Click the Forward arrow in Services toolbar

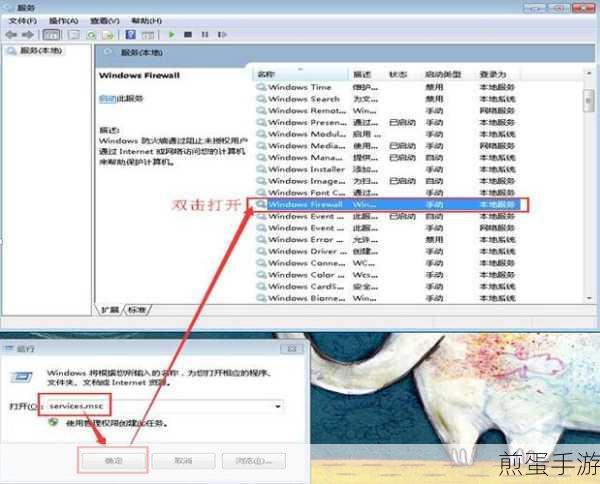click(28, 35)
